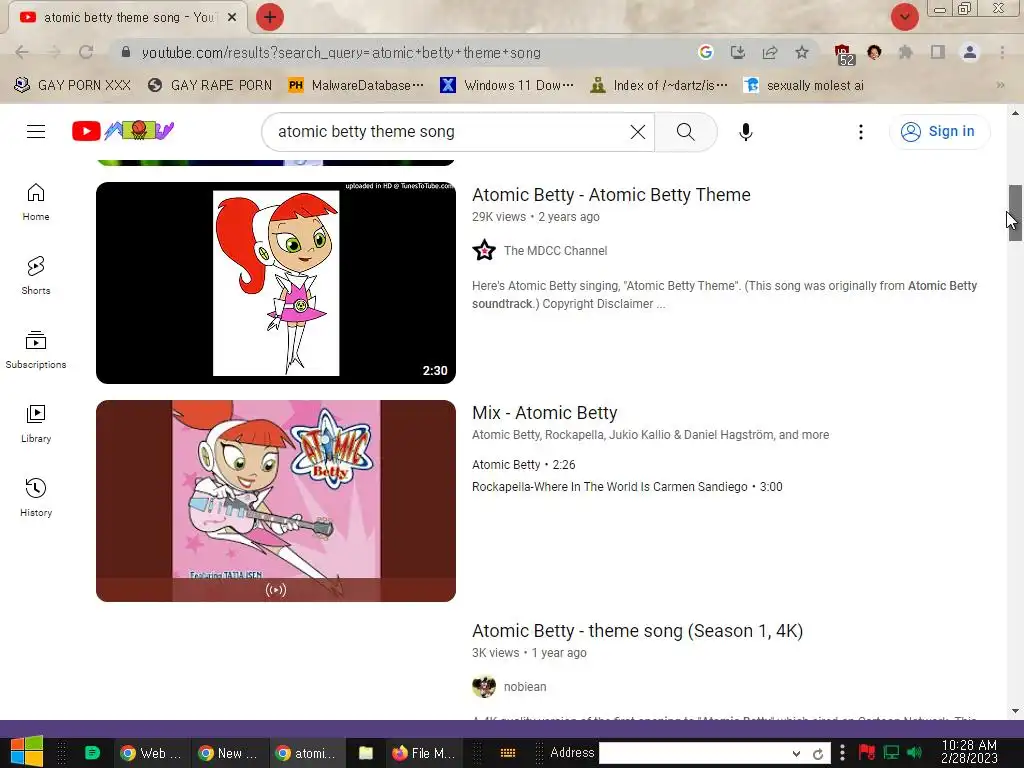Image resolution: width=1024 pixels, height=768 pixels.
Task: Open the extension with the 52 badge
Action: click(844, 54)
